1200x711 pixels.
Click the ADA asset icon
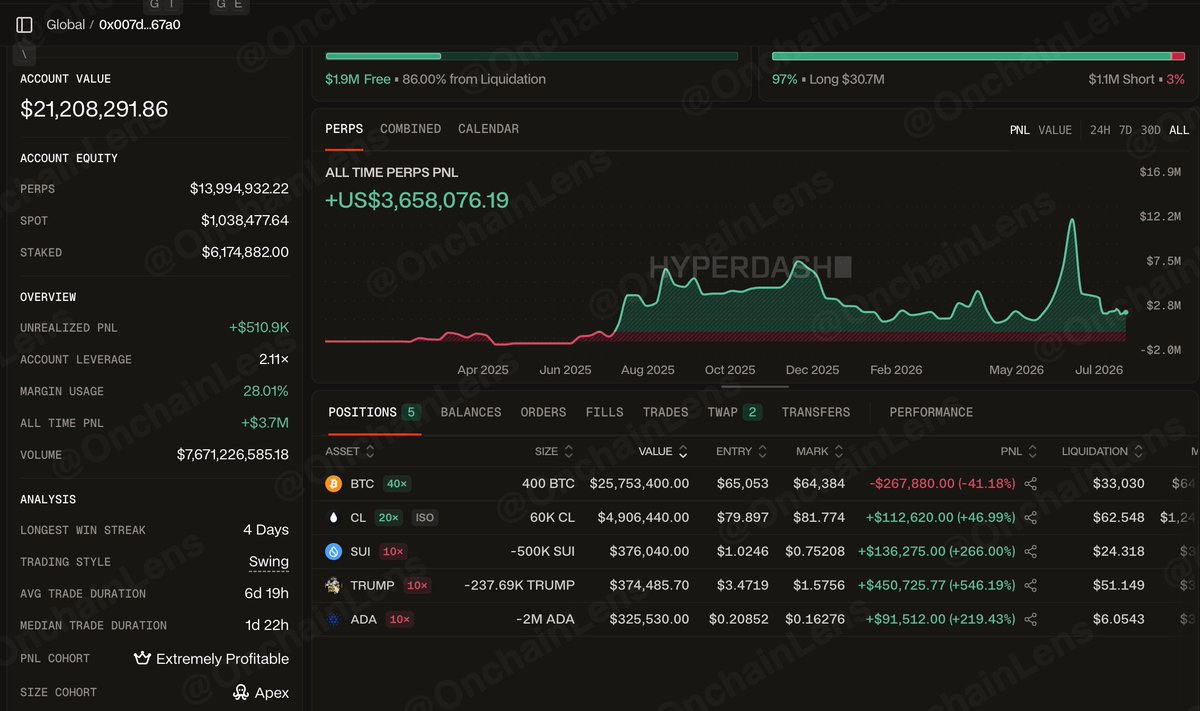click(334, 620)
